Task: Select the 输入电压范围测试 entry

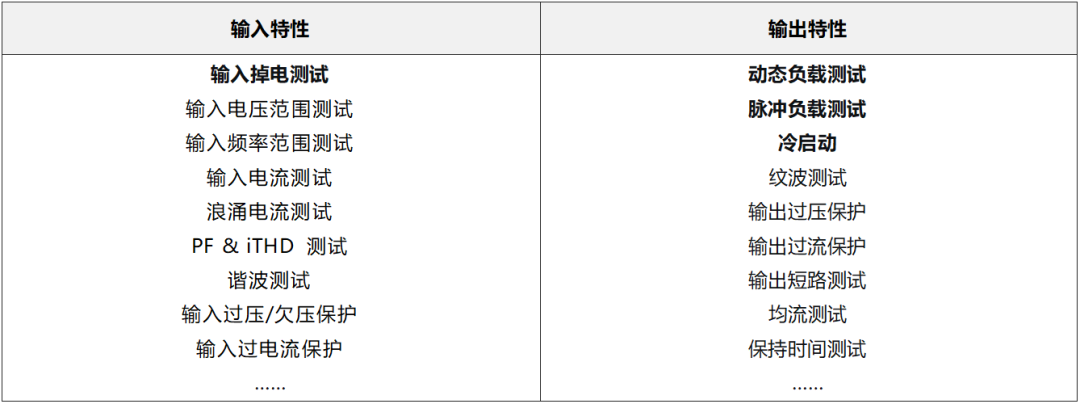Action: (269, 109)
